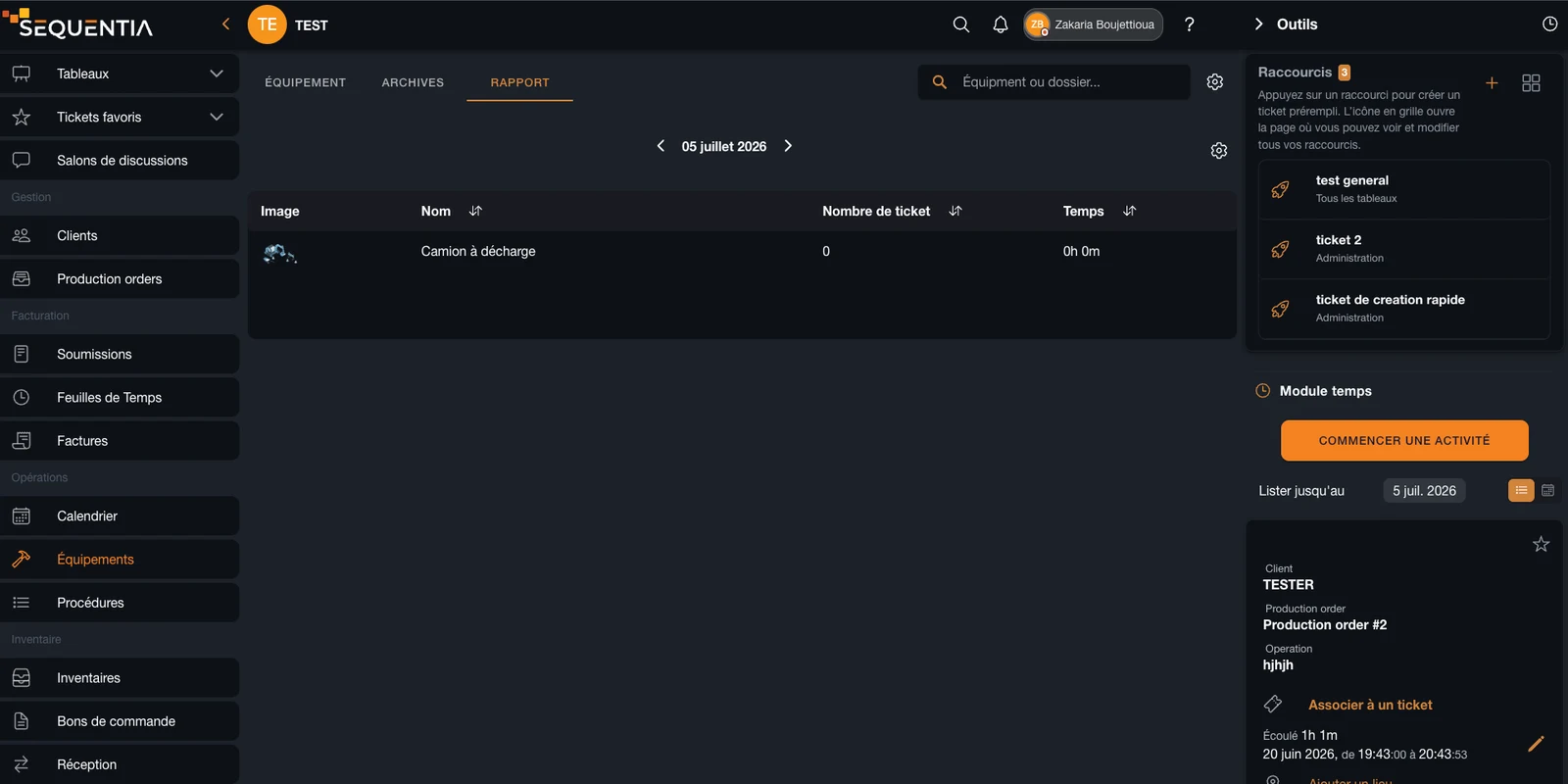Image resolution: width=1568 pixels, height=784 pixels.
Task: Go to Feuilles de Temps
Action: click(x=120, y=397)
